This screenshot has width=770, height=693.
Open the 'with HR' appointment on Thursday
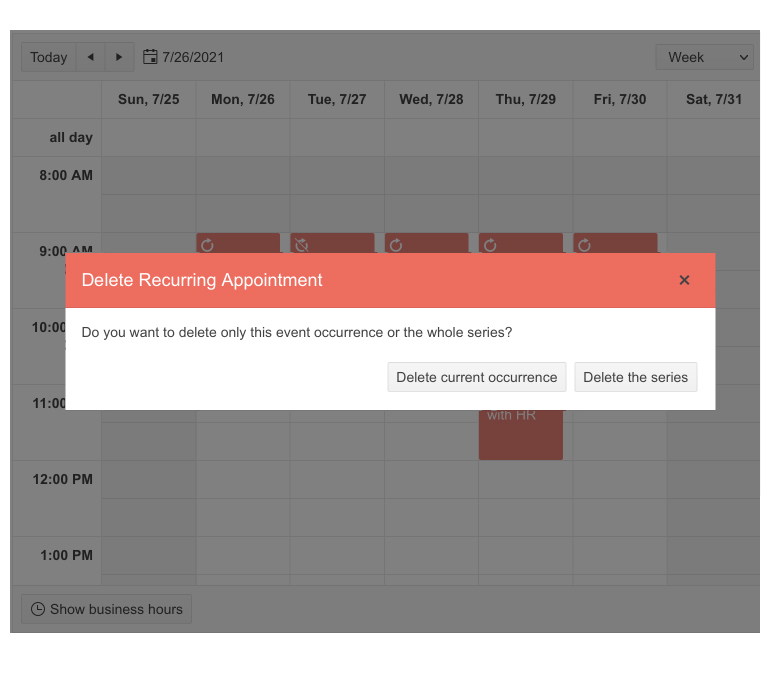click(x=521, y=434)
